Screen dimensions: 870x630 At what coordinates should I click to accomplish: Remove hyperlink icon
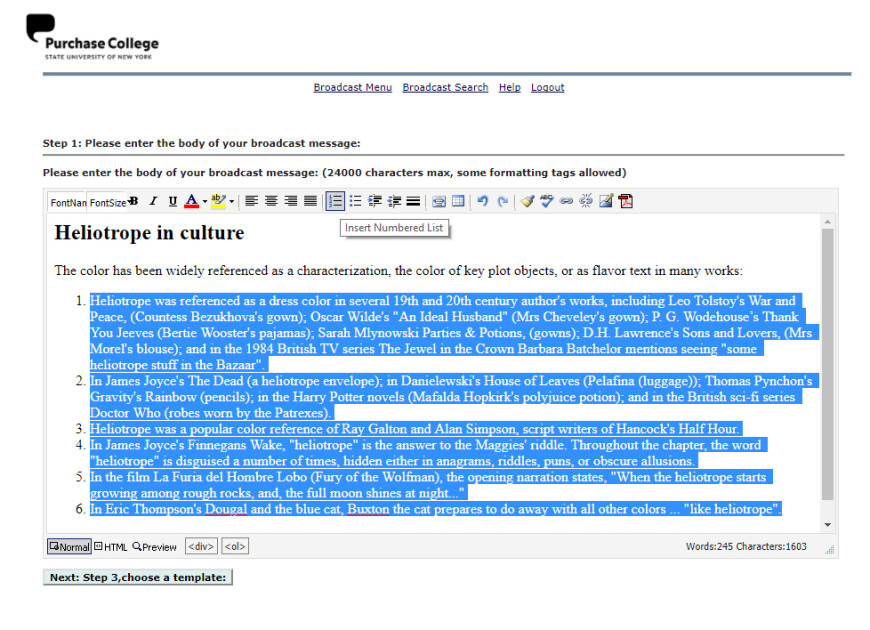[586, 201]
